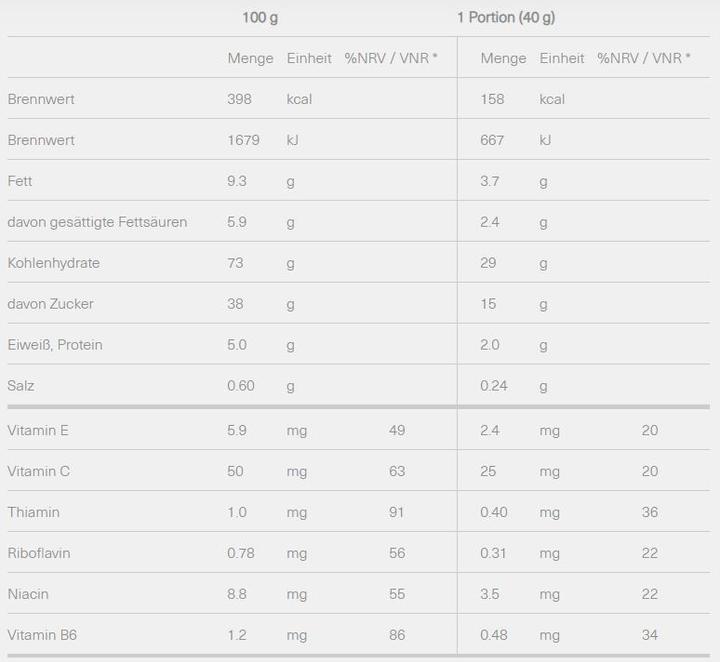Select the Niacin row label
The height and width of the screenshot is (662, 720).
click(x=28, y=594)
